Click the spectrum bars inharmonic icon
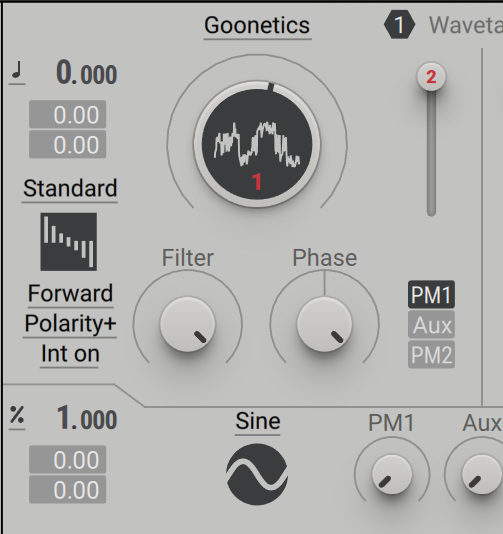Image resolution: width=503 pixels, height=534 pixels. (69, 242)
